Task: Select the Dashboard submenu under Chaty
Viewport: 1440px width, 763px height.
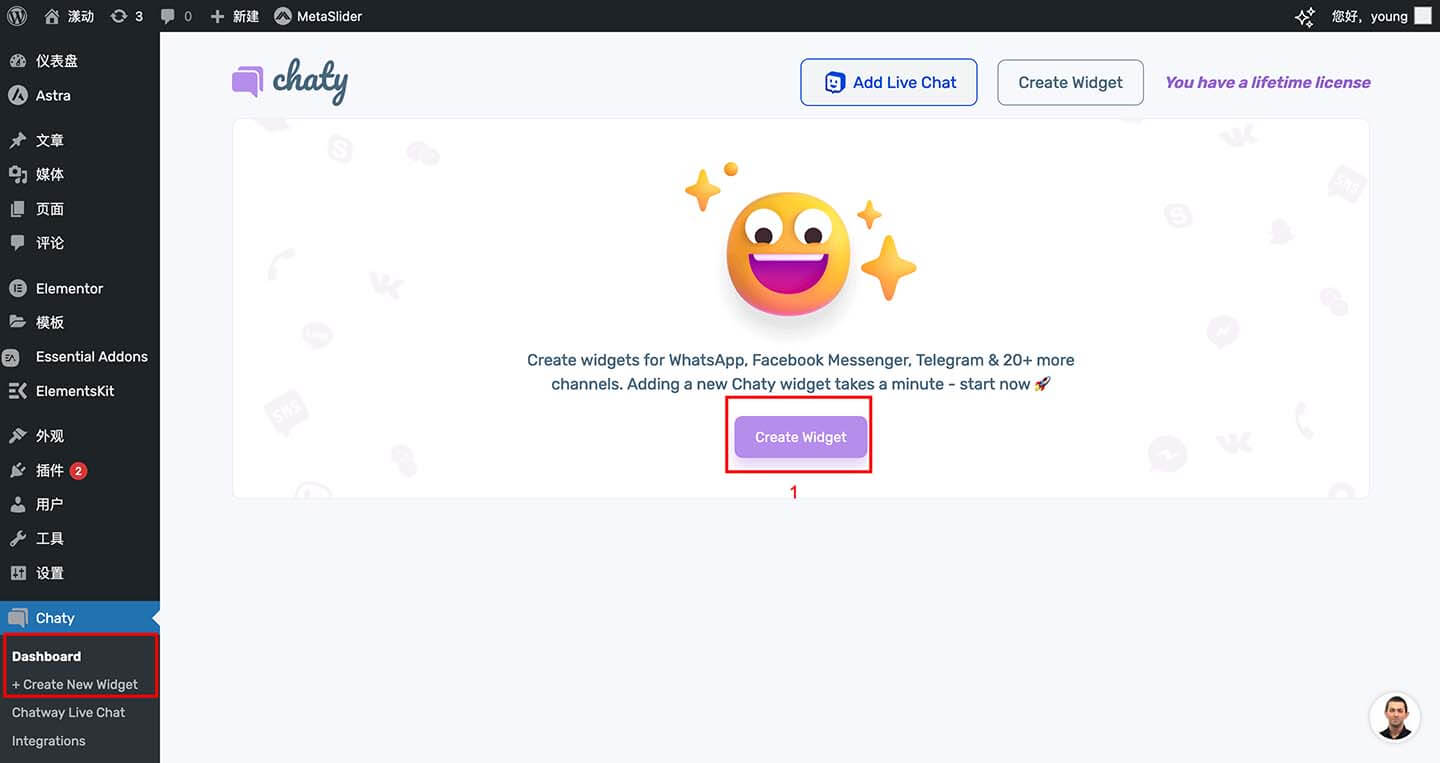Action: (x=46, y=656)
